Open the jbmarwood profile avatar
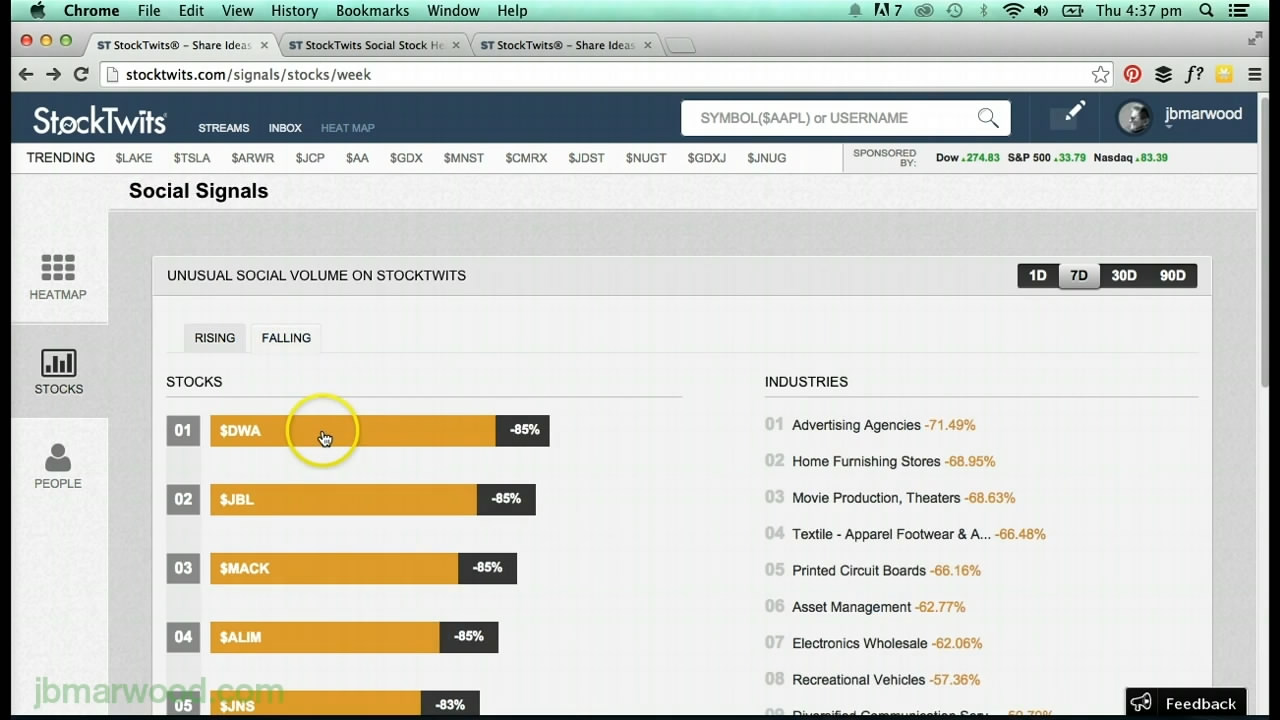Viewport: 1280px width, 720px height. pos(1134,118)
